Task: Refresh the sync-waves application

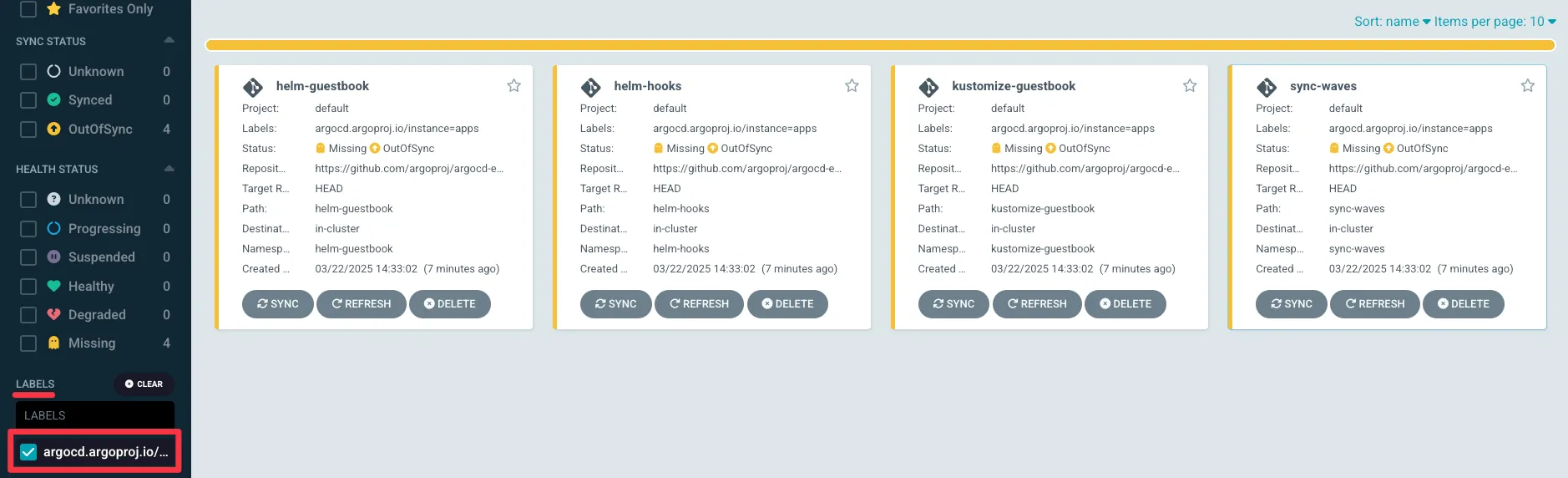Action: point(1375,304)
